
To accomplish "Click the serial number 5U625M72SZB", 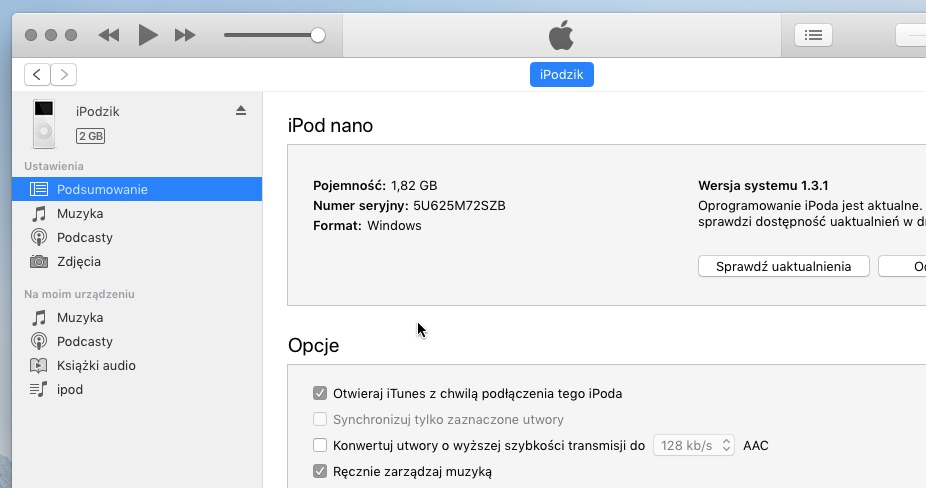I will pyautogui.click(x=459, y=206).
